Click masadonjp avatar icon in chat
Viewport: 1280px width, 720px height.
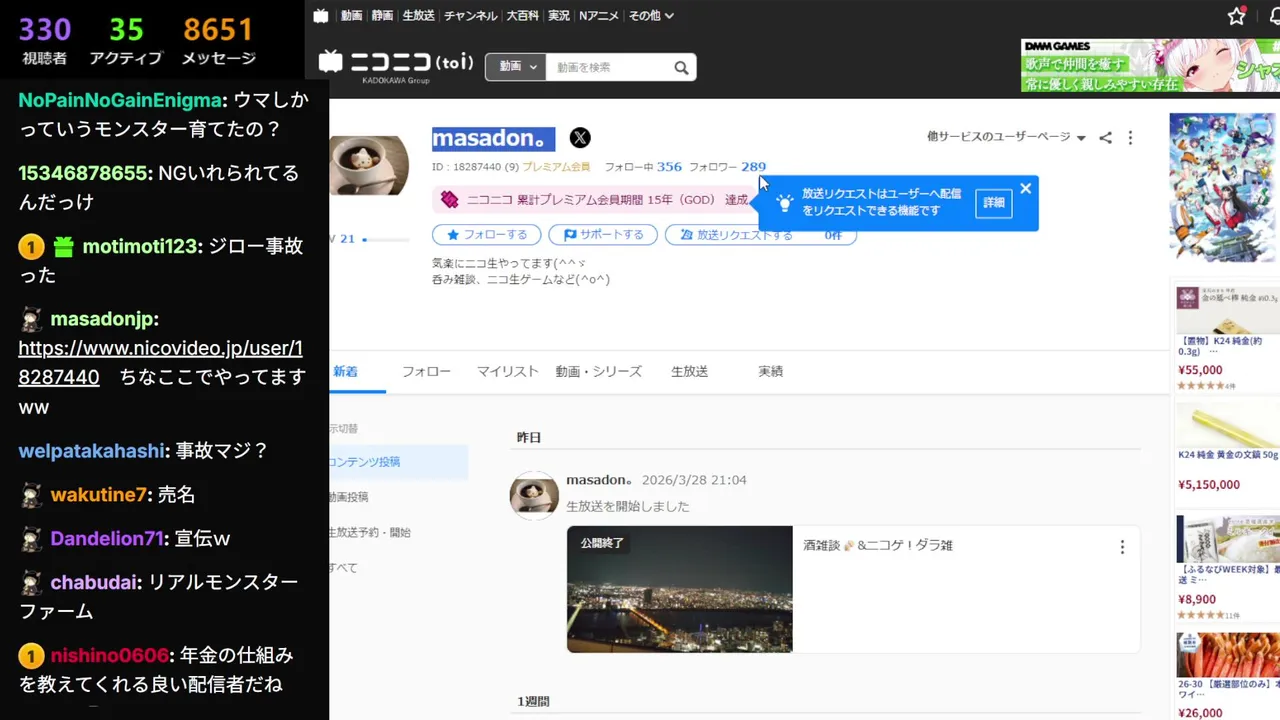click(31, 319)
